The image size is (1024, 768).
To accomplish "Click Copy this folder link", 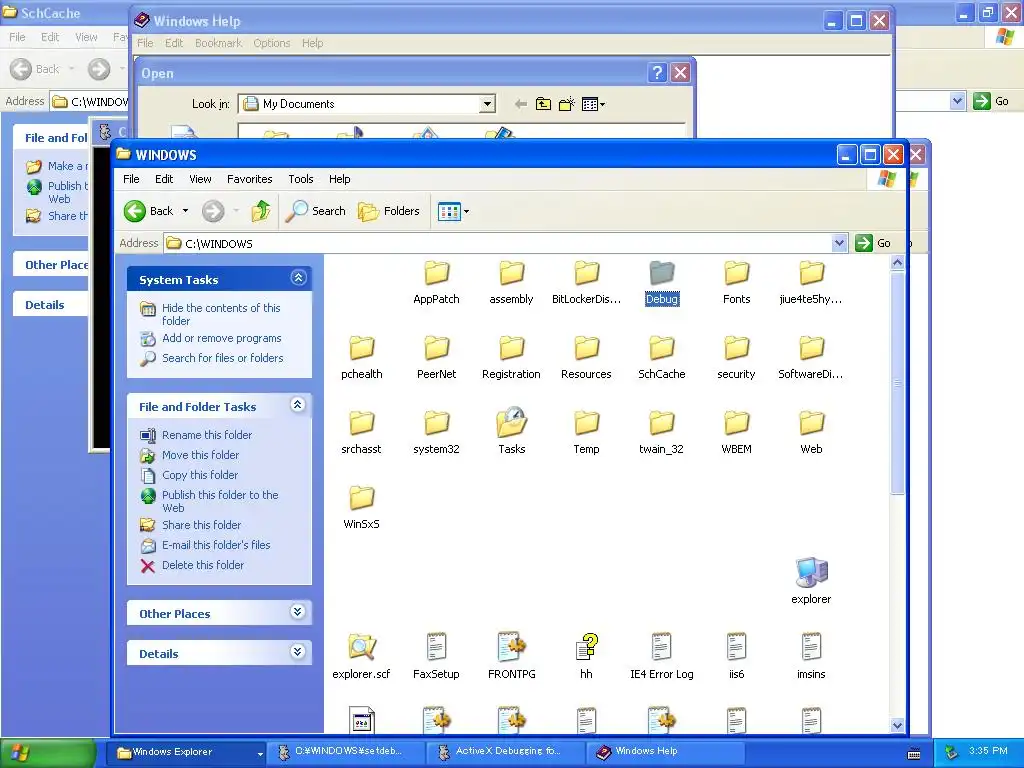I will click(200, 475).
